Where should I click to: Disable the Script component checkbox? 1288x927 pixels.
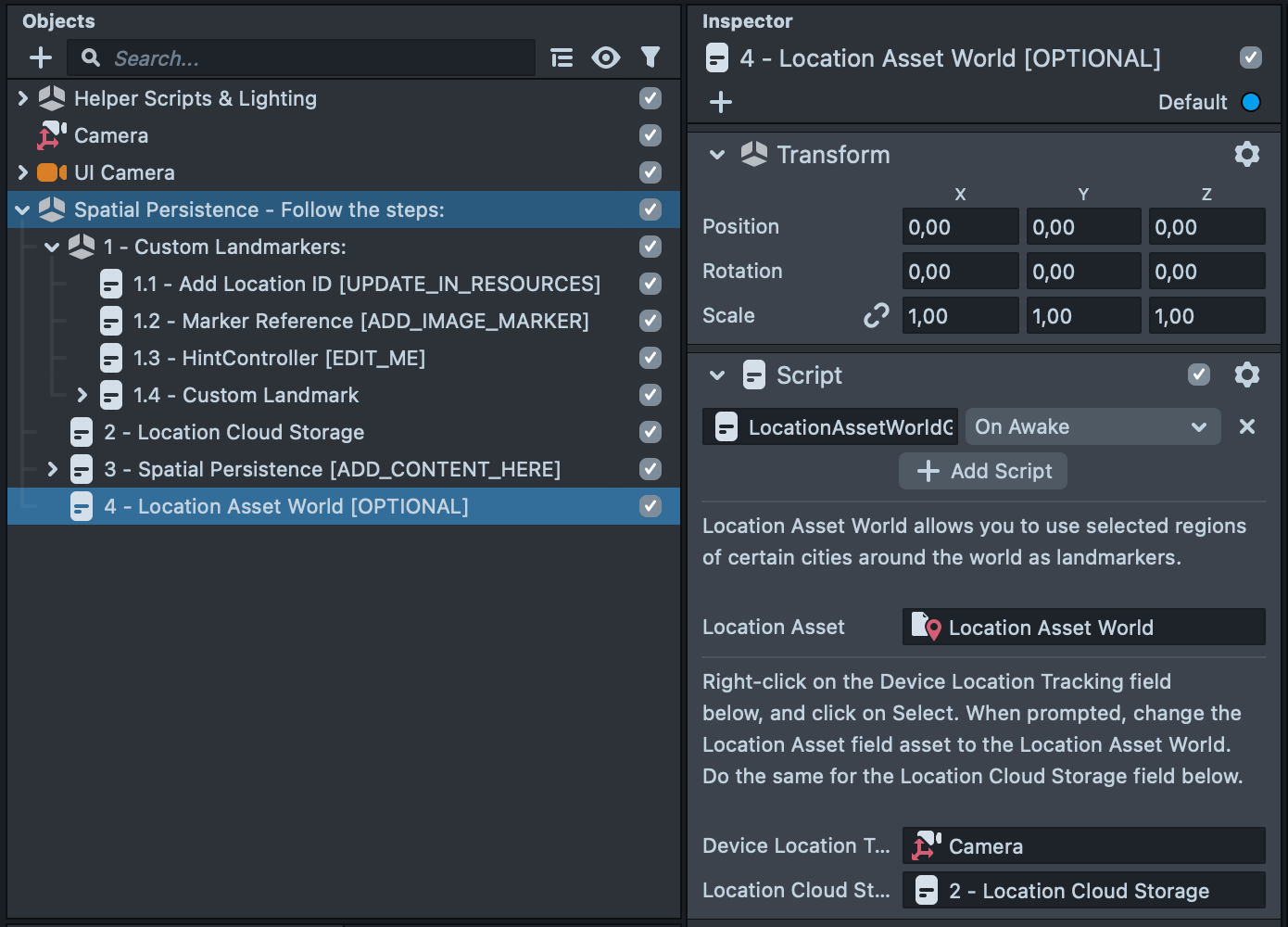pyautogui.click(x=1199, y=375)
